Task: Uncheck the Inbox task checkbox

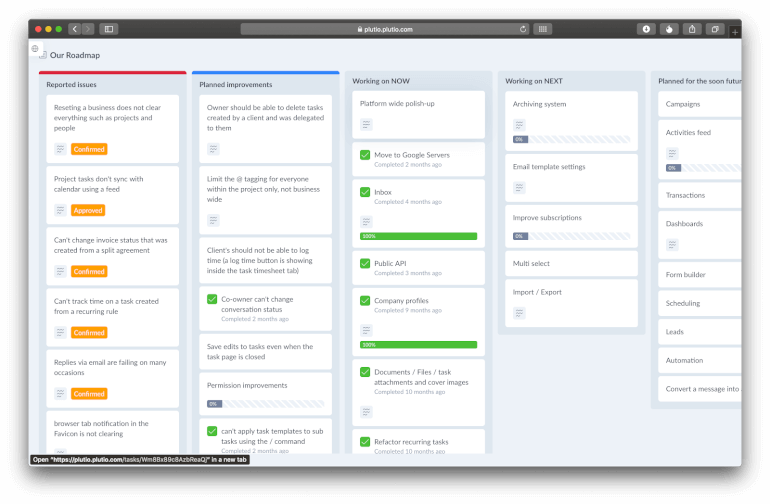Action: [365, 192]
